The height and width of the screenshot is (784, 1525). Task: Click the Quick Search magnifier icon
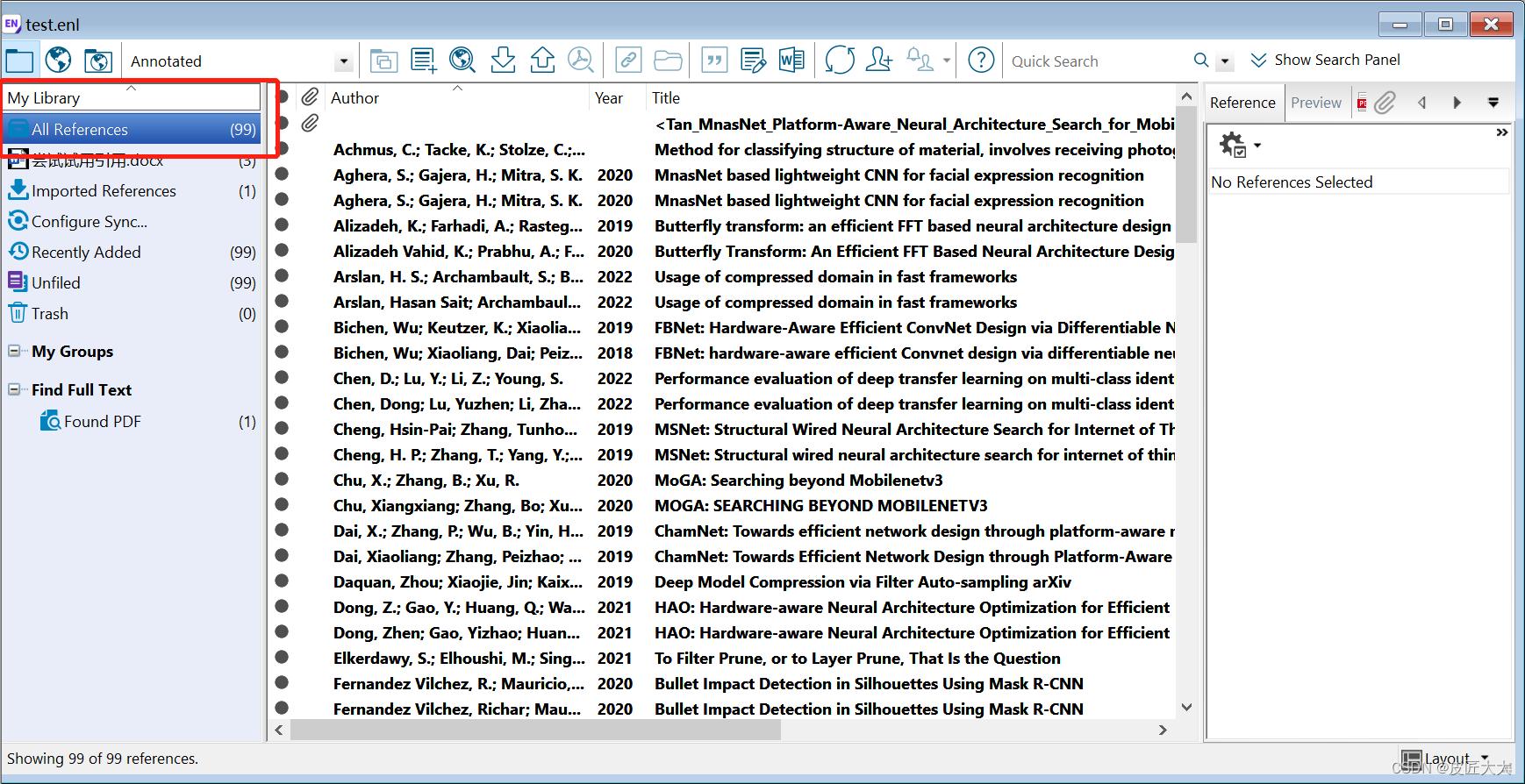(x=1201, y=61)
